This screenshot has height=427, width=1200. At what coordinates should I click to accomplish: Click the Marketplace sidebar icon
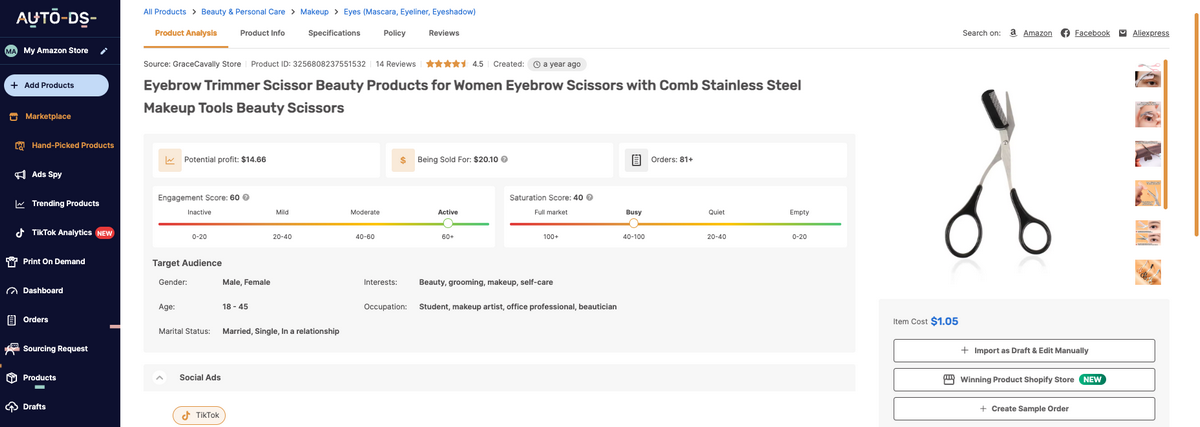click(13, 116)
